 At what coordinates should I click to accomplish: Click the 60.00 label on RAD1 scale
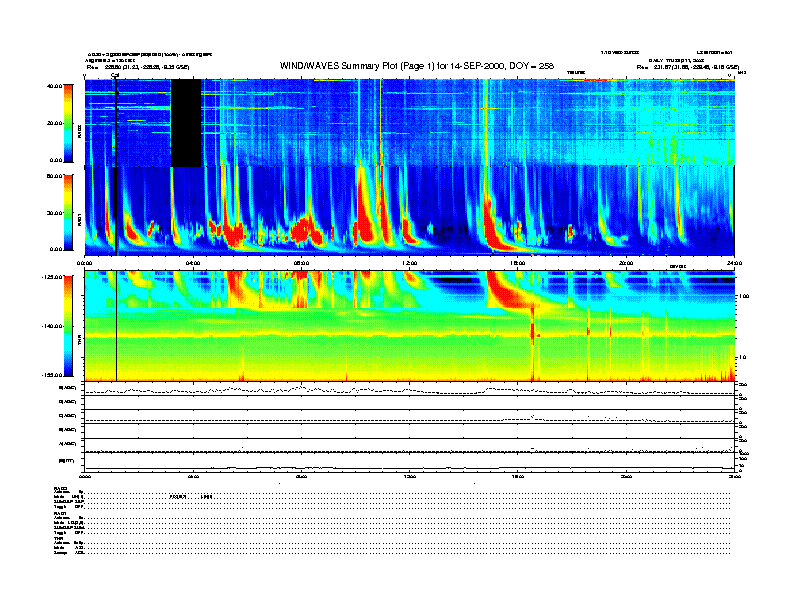pos(54,176)
